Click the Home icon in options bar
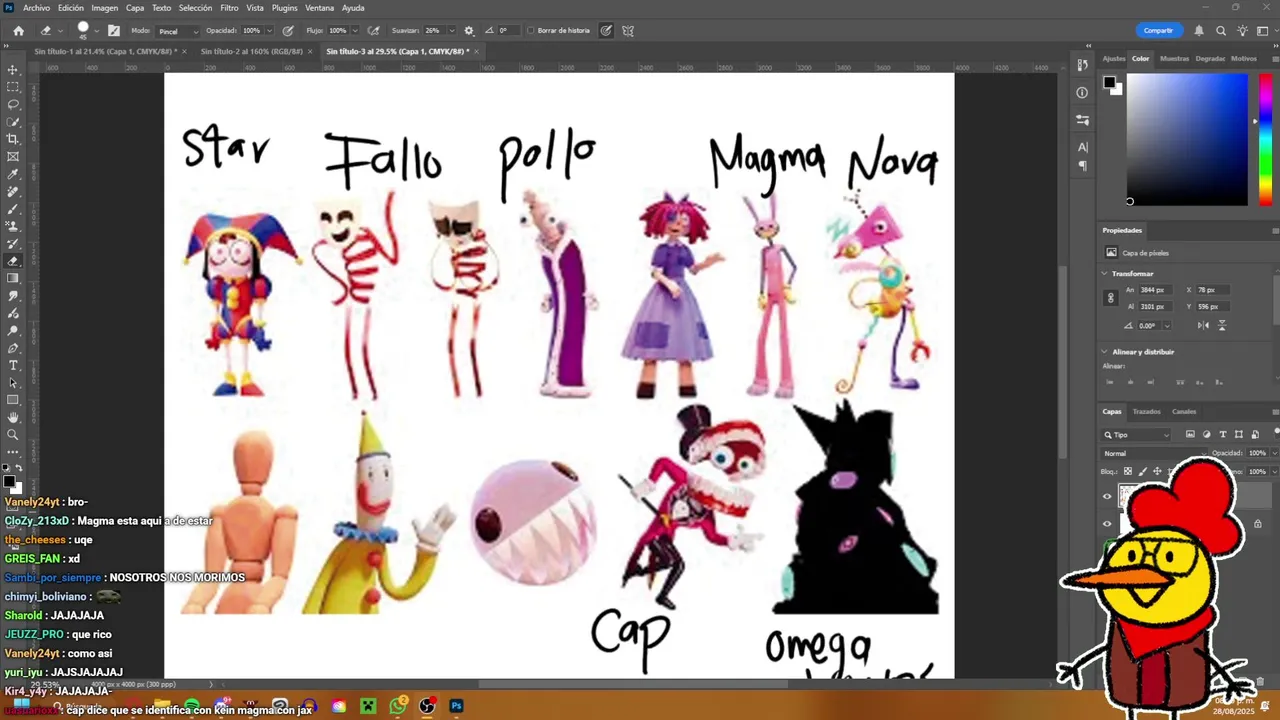The height and width of the screenshot is (720, 1280). (x=18, y=31)
